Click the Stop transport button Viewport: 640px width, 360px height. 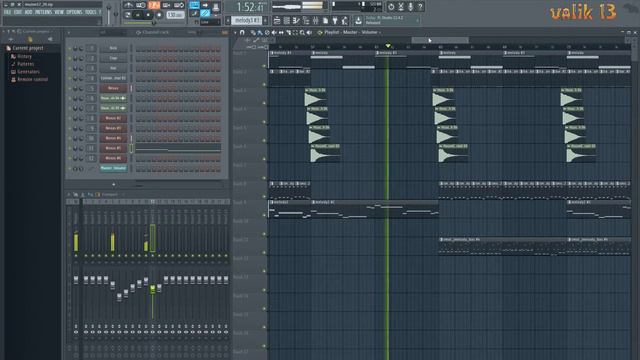148,15
